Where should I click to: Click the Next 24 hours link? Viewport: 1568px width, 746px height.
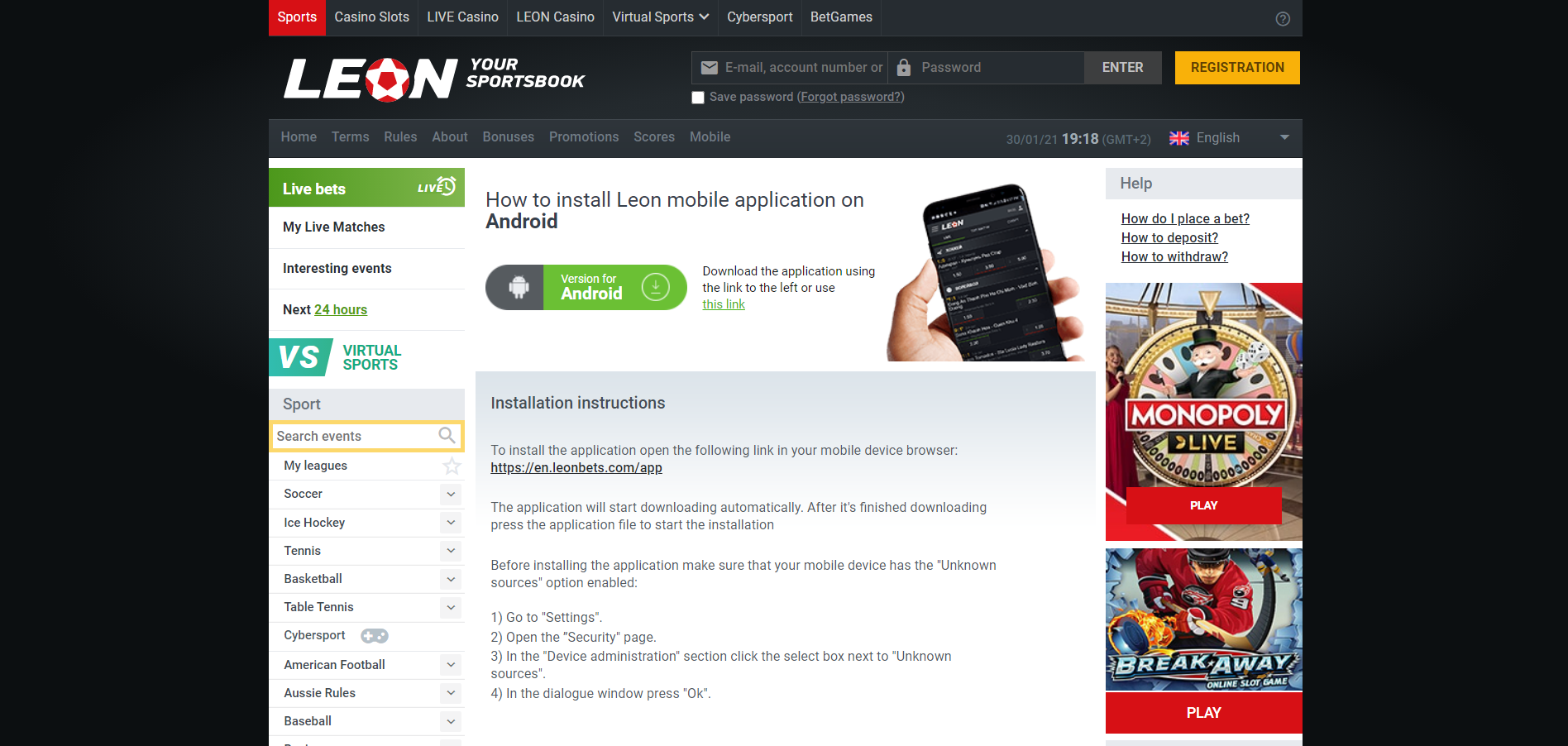coord(341,310)
